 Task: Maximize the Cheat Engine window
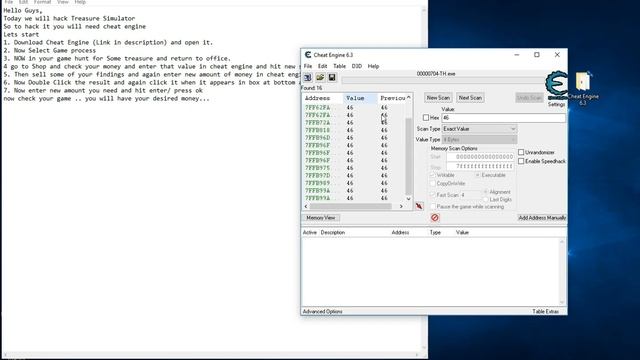click(537, 55)
